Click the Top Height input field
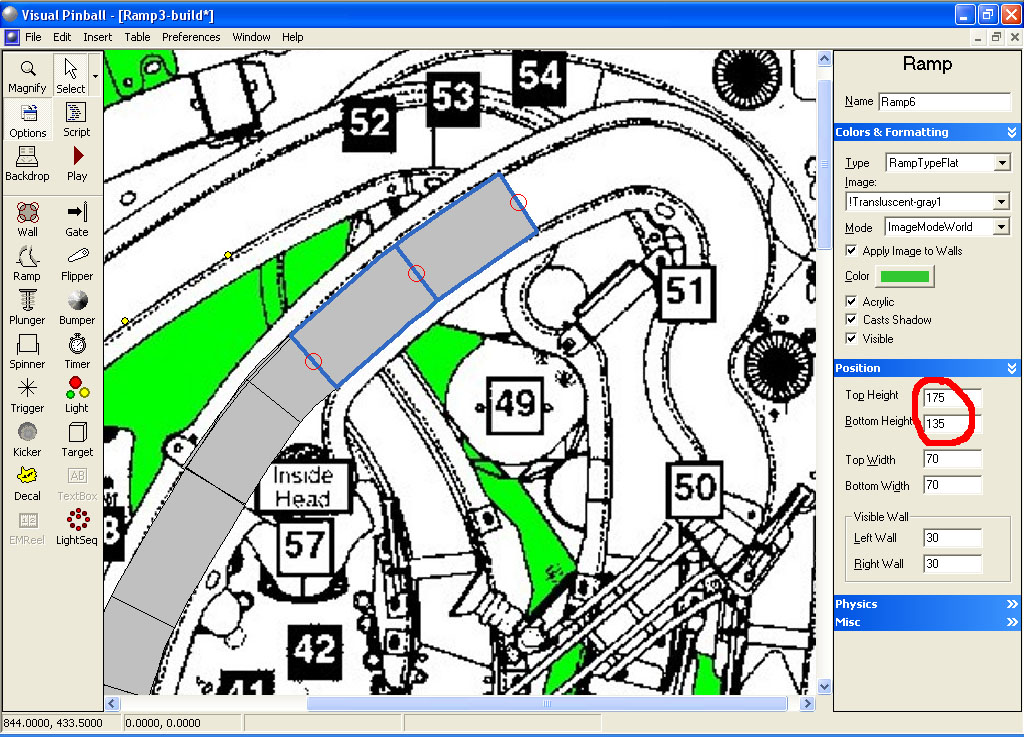 click(952, 397)
